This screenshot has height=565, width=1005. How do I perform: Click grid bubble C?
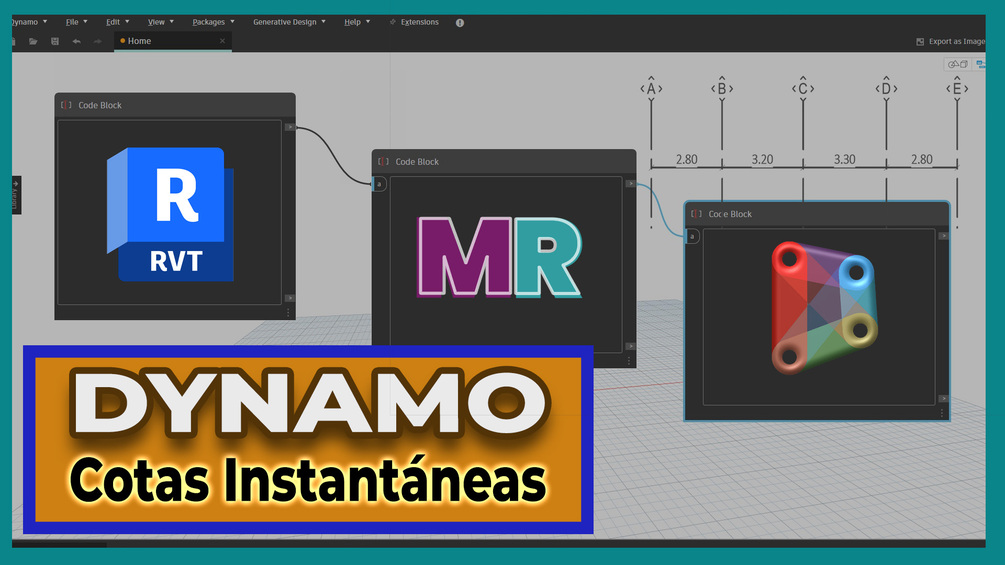pyautogui.click(x=802, y=88)
